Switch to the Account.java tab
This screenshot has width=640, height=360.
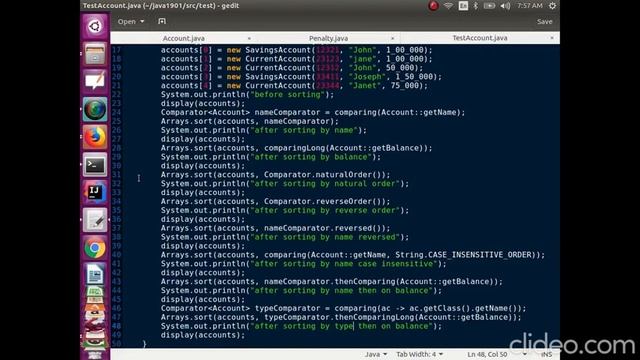pyautogui.click(x=183, y=38)
